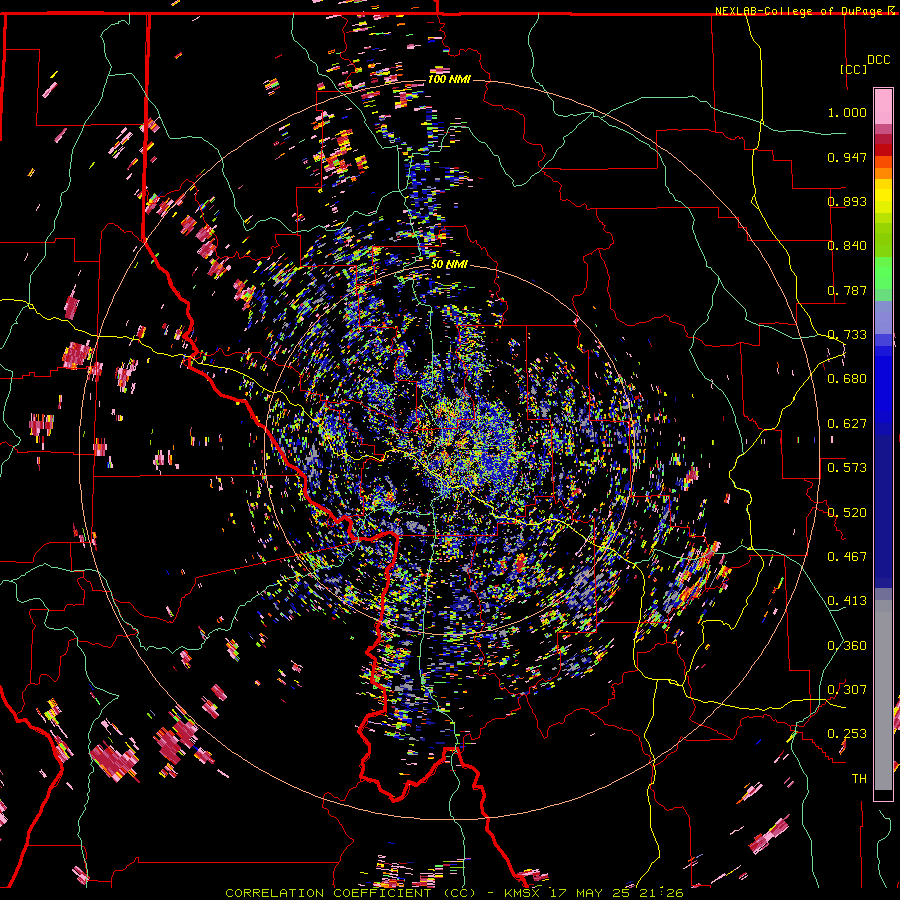The image size is (900, 900).
Task: Click the 50 NMI range ring label
Action: [449, 265]
